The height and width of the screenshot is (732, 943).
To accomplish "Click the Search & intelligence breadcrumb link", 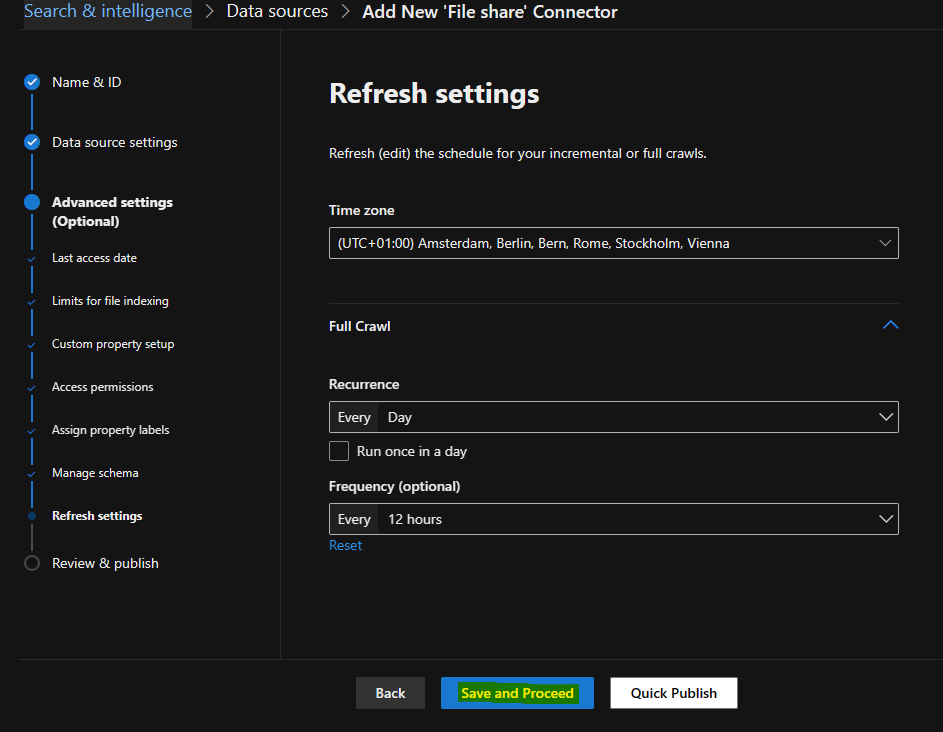I will tap(108, 11).
